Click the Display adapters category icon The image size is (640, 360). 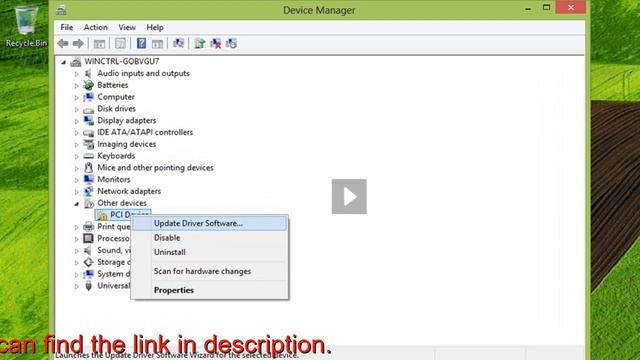[x=88, y=120]
